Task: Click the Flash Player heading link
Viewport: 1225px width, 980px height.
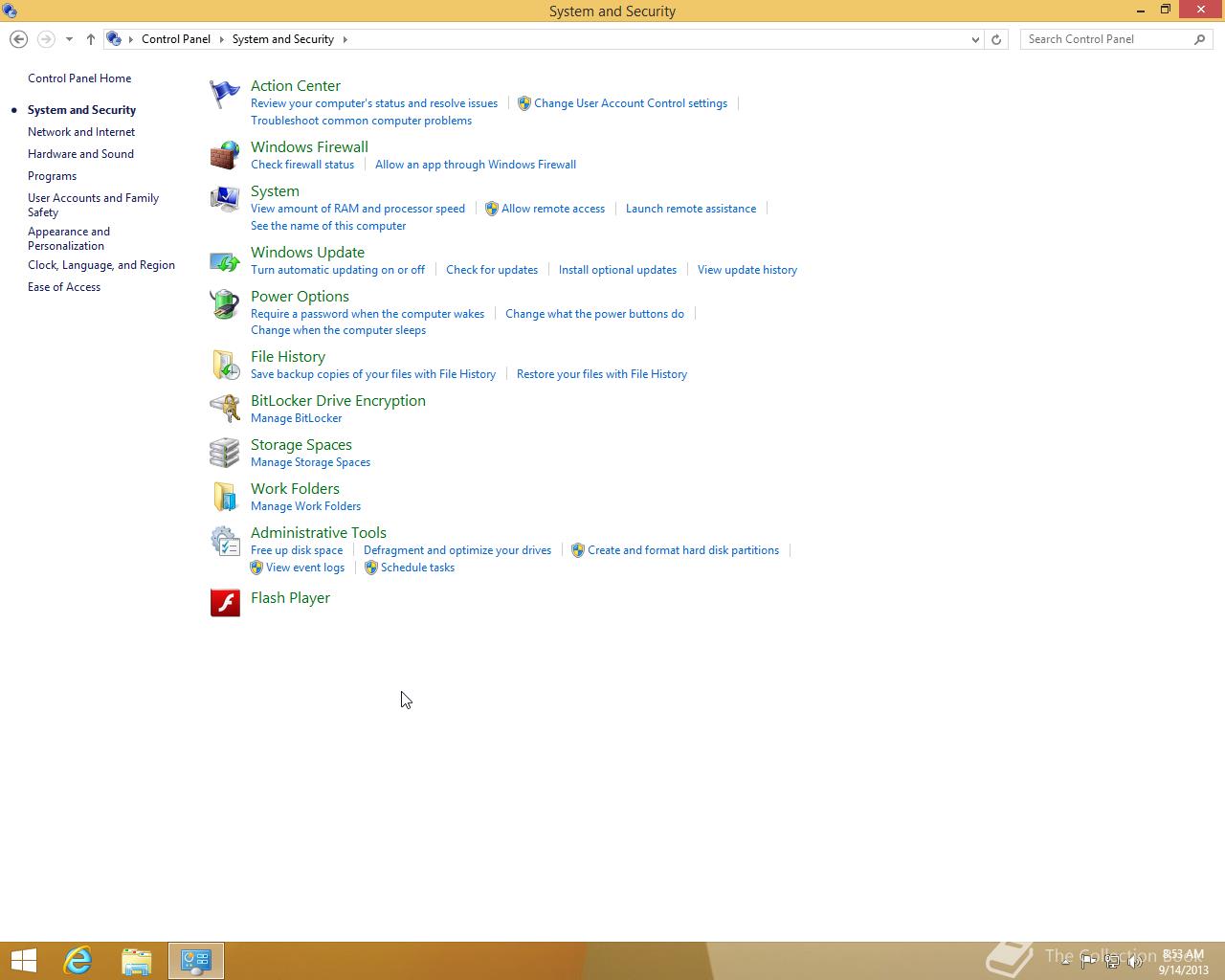Action: coord(290,597)
